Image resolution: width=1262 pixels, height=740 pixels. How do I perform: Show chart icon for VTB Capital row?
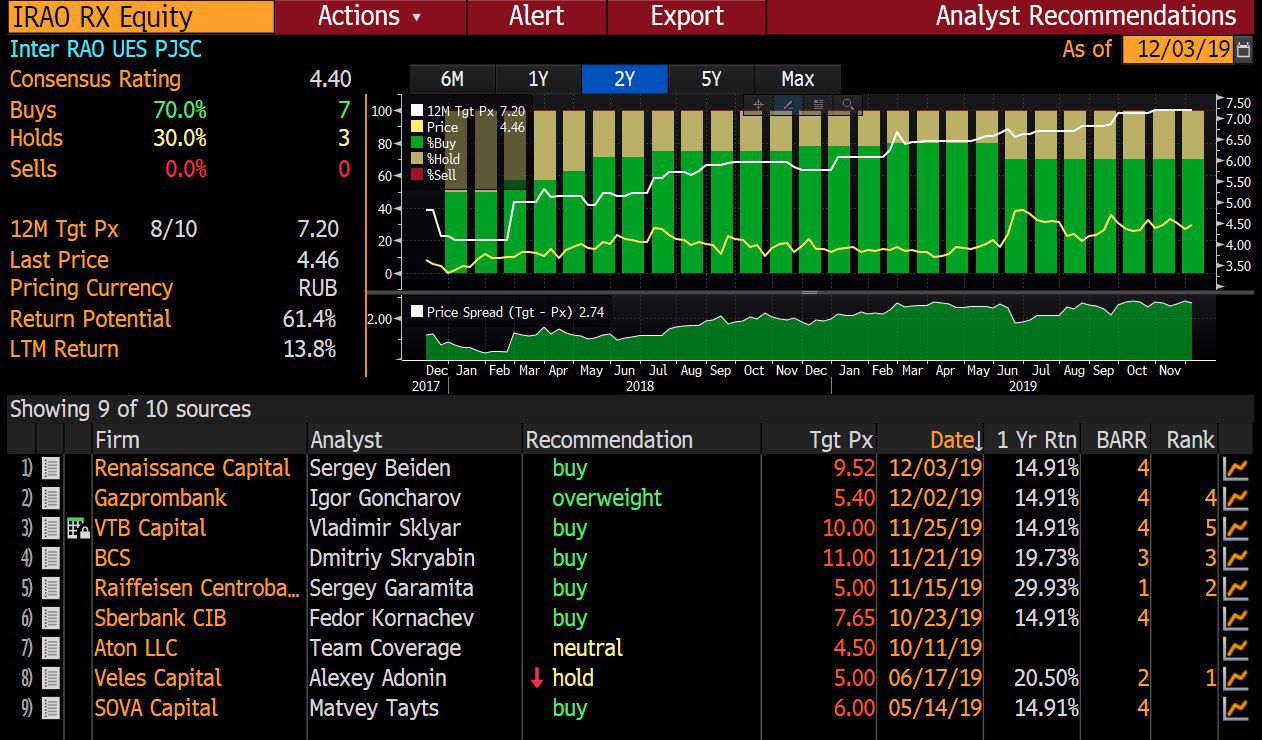[1237, 528]
